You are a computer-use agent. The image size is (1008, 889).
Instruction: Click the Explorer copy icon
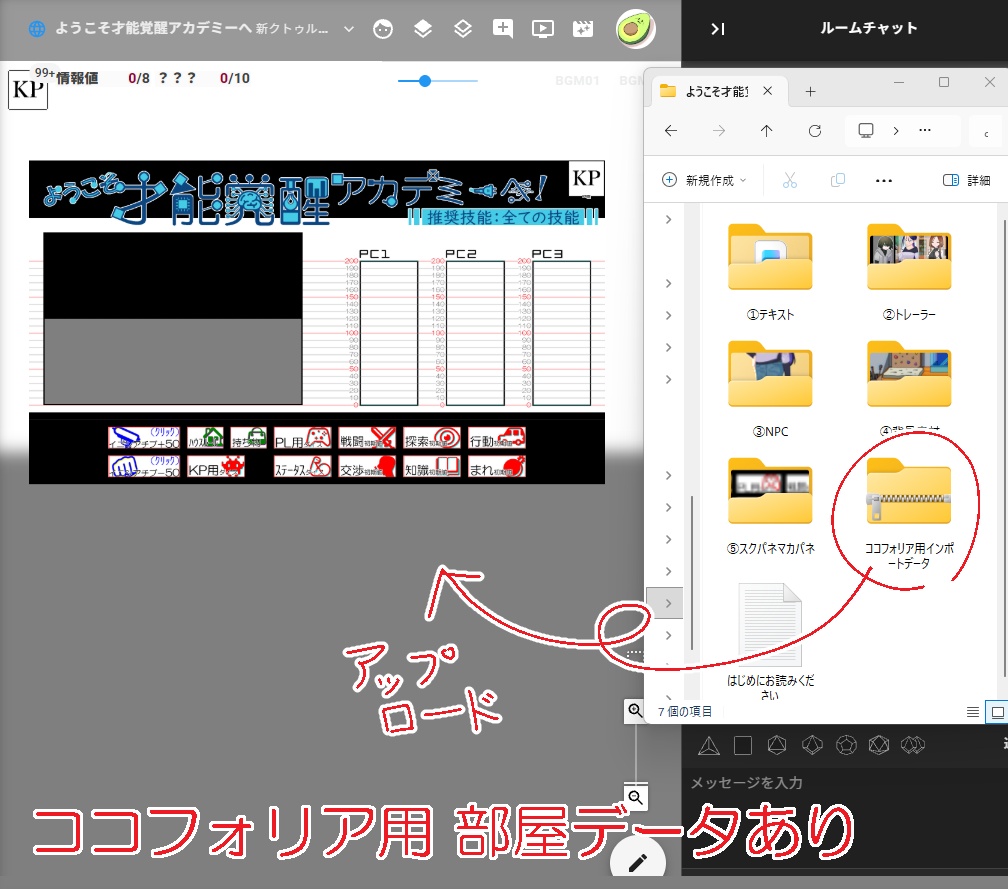pyautogui.click(x=838, y=181)
